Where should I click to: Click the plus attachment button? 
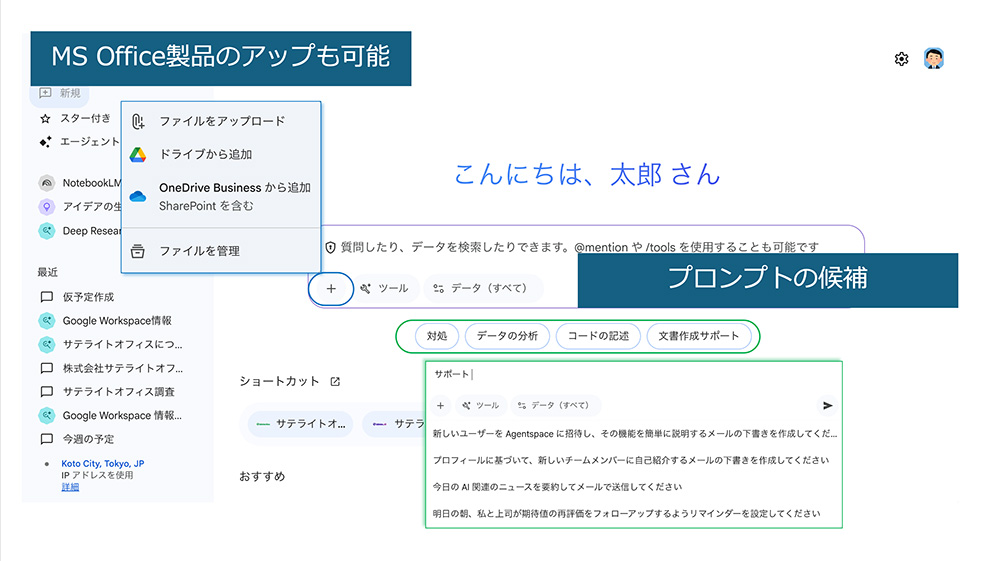[x=331, y=288]
